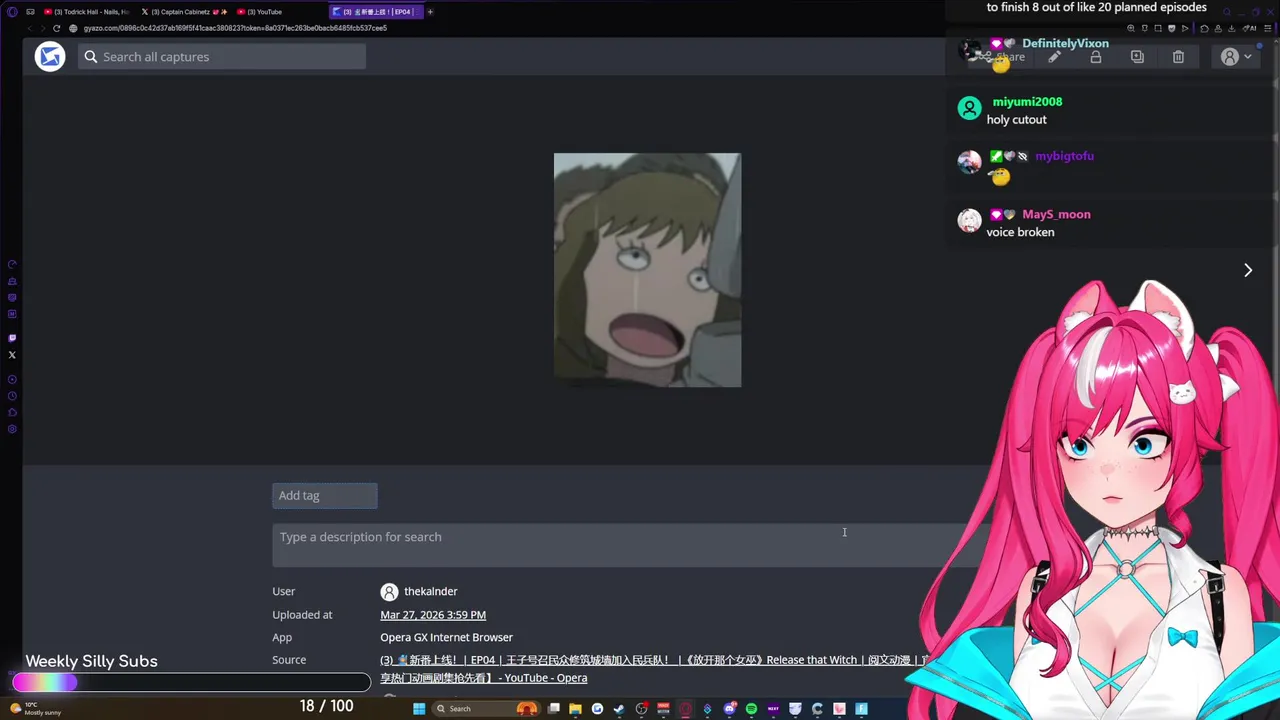Switch to Captain Cabinetz X tab
The height and width of the screenshot is (720, 1280).
pos(184,12)
